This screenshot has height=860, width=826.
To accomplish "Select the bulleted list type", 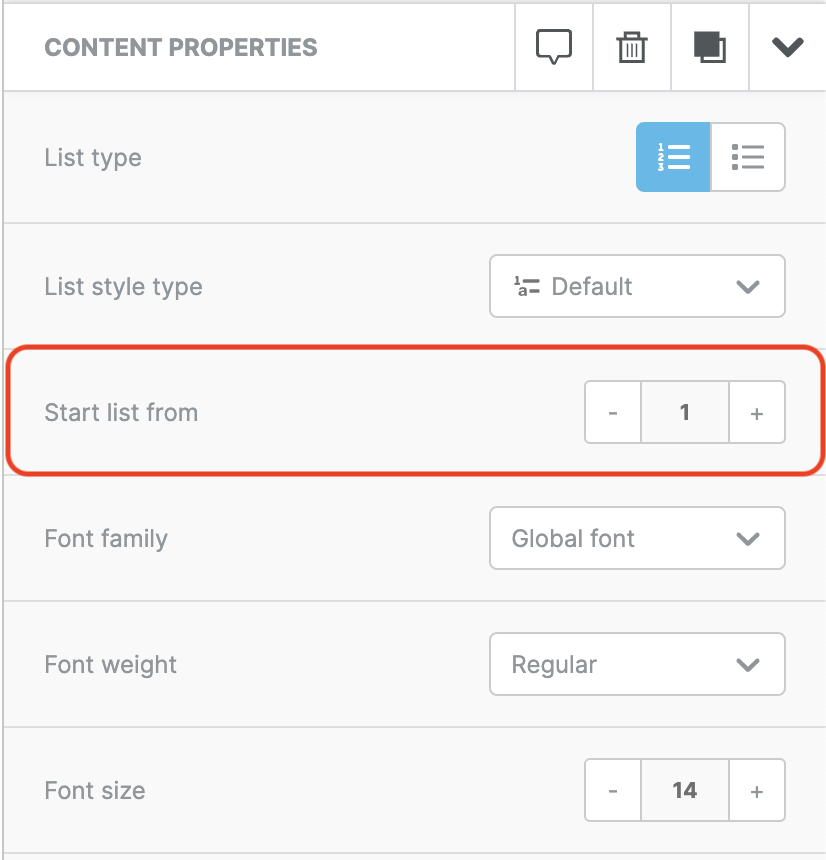I will 748,157.
